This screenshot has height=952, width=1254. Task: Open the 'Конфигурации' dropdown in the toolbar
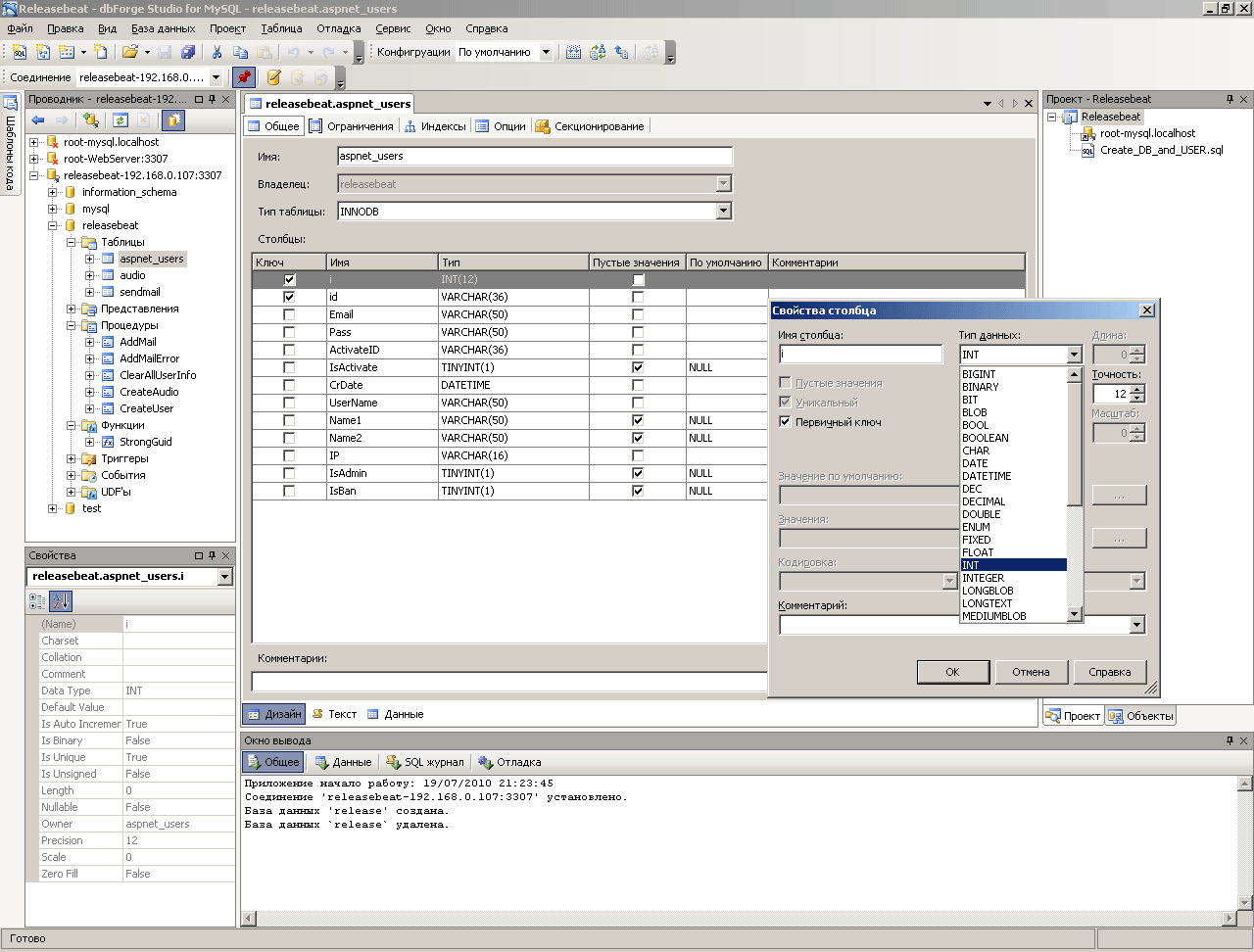click(x=546, y=52)
